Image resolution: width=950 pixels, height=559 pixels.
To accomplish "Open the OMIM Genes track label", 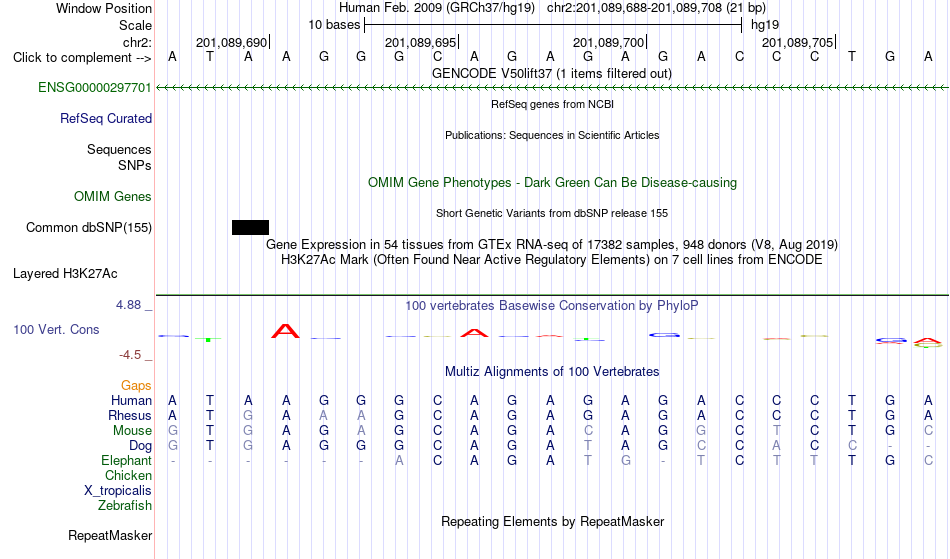I will (113, 197).
